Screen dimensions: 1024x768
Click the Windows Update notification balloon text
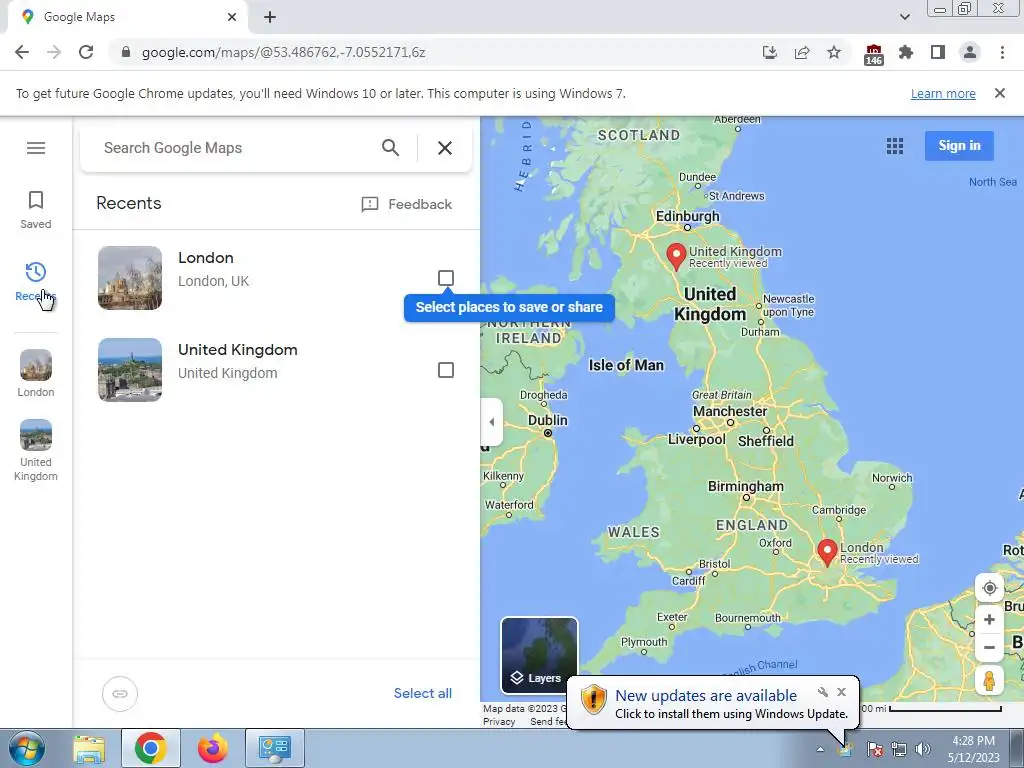coord(731,705)
